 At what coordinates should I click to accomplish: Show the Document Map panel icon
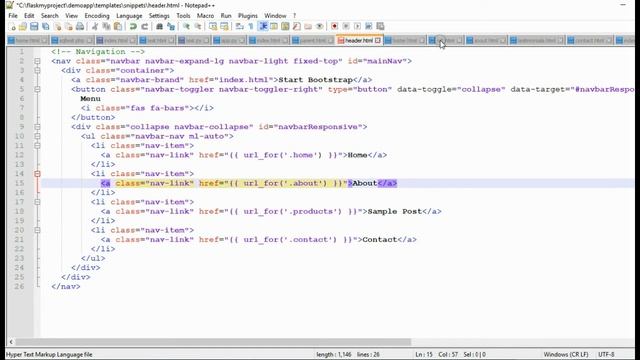click(x=285, y=27)
